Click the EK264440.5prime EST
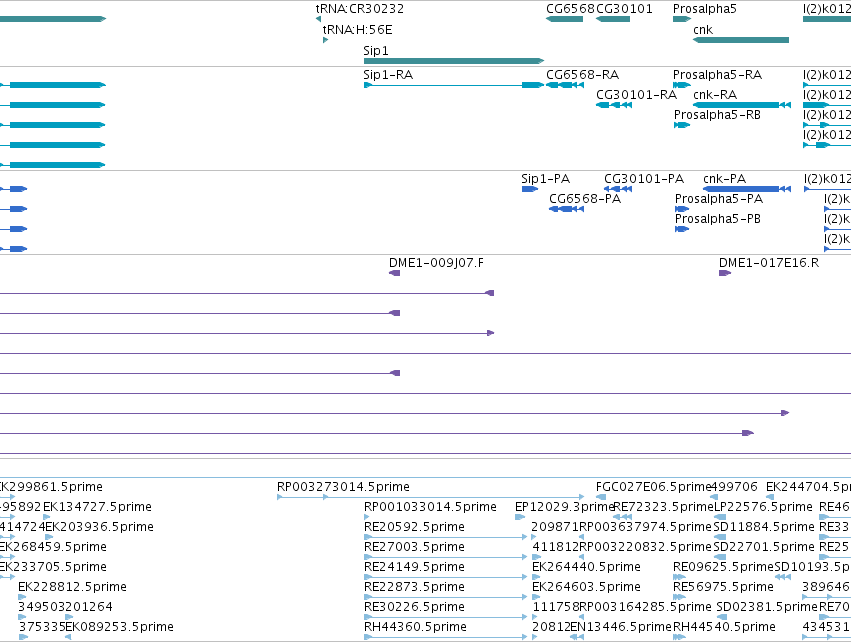The height and width of the screenshot is (642, 851). 536,577
